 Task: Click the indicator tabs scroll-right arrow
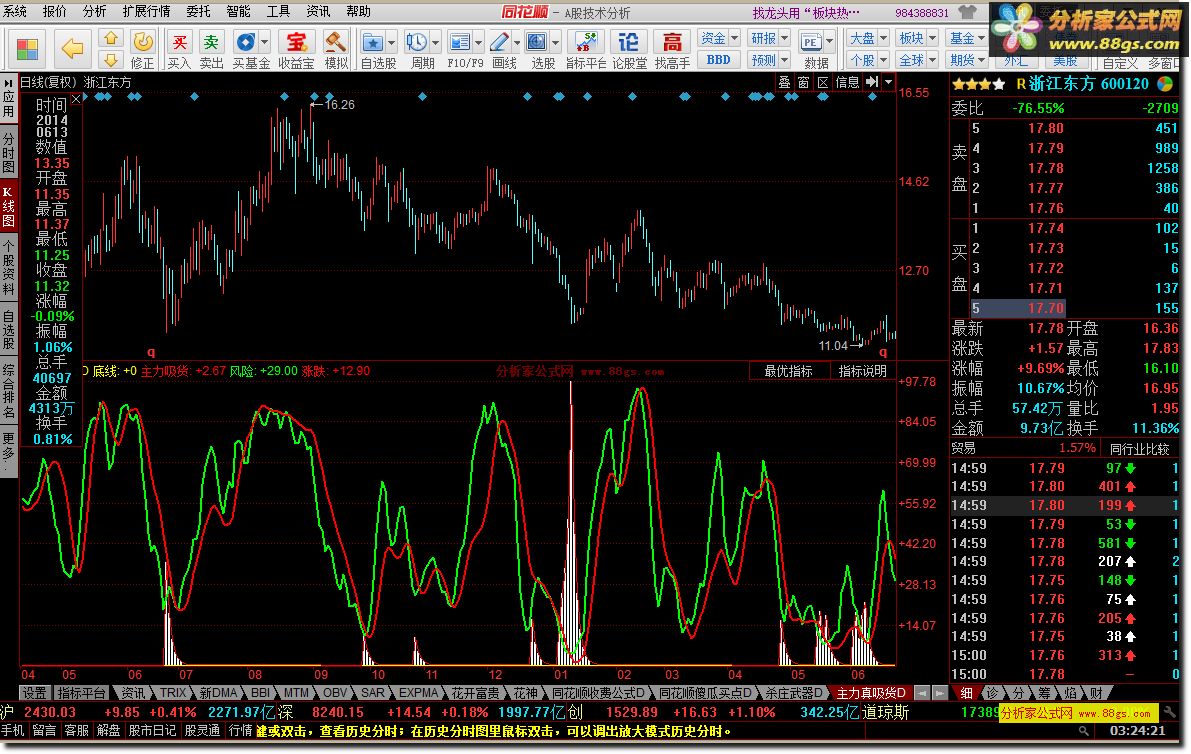[x=940, y=692]
